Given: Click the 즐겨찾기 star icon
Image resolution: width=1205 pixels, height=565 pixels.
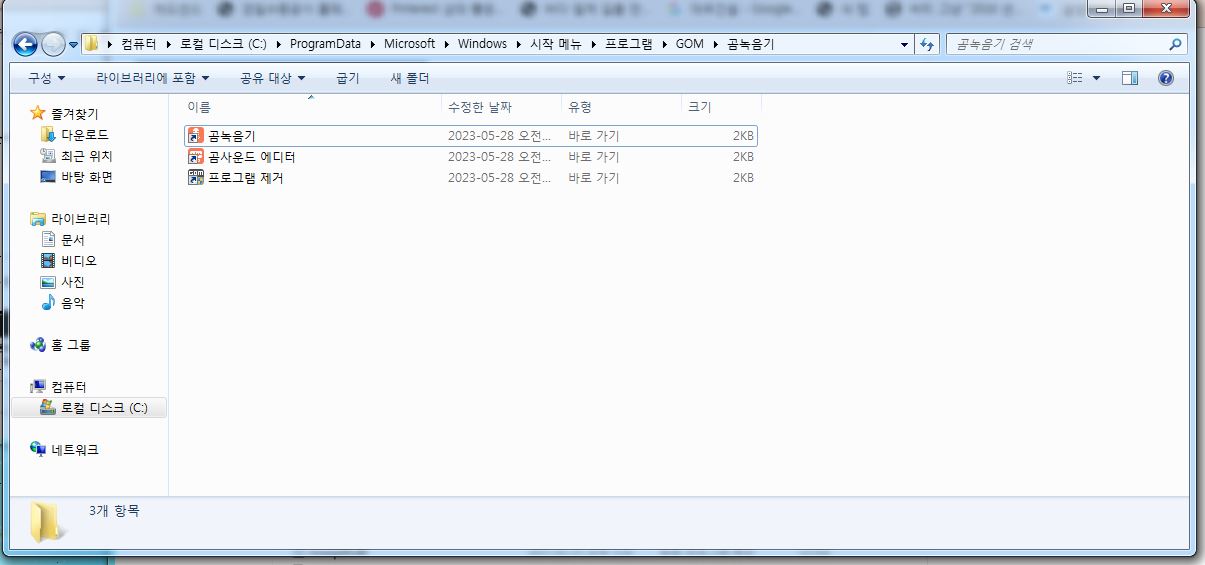Looking at the screenshot, I should [x=38, y=113].
